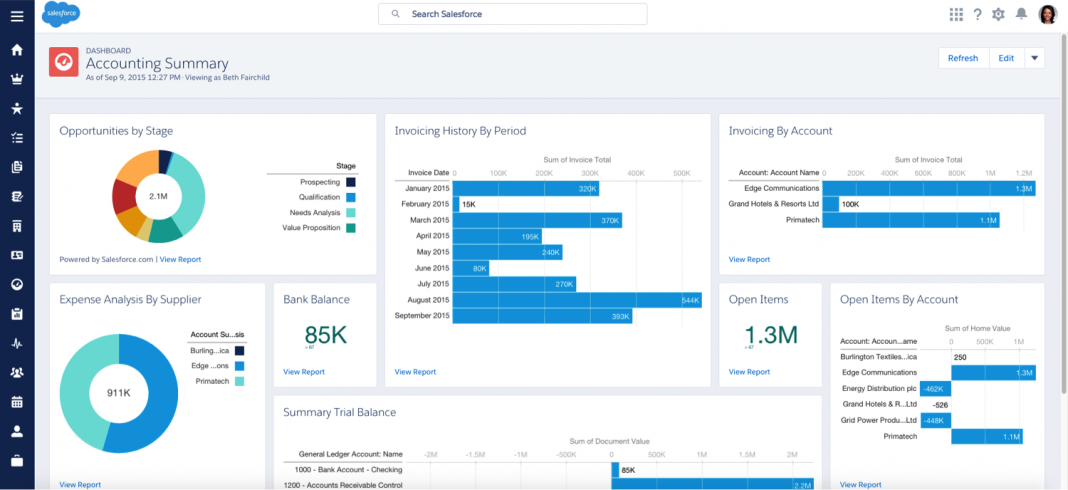Image resolution: width=1068 pixels, height=490 pixels.
Task: Click Energy Distribution plc -462K bar
Action: (x=935, y=389)
